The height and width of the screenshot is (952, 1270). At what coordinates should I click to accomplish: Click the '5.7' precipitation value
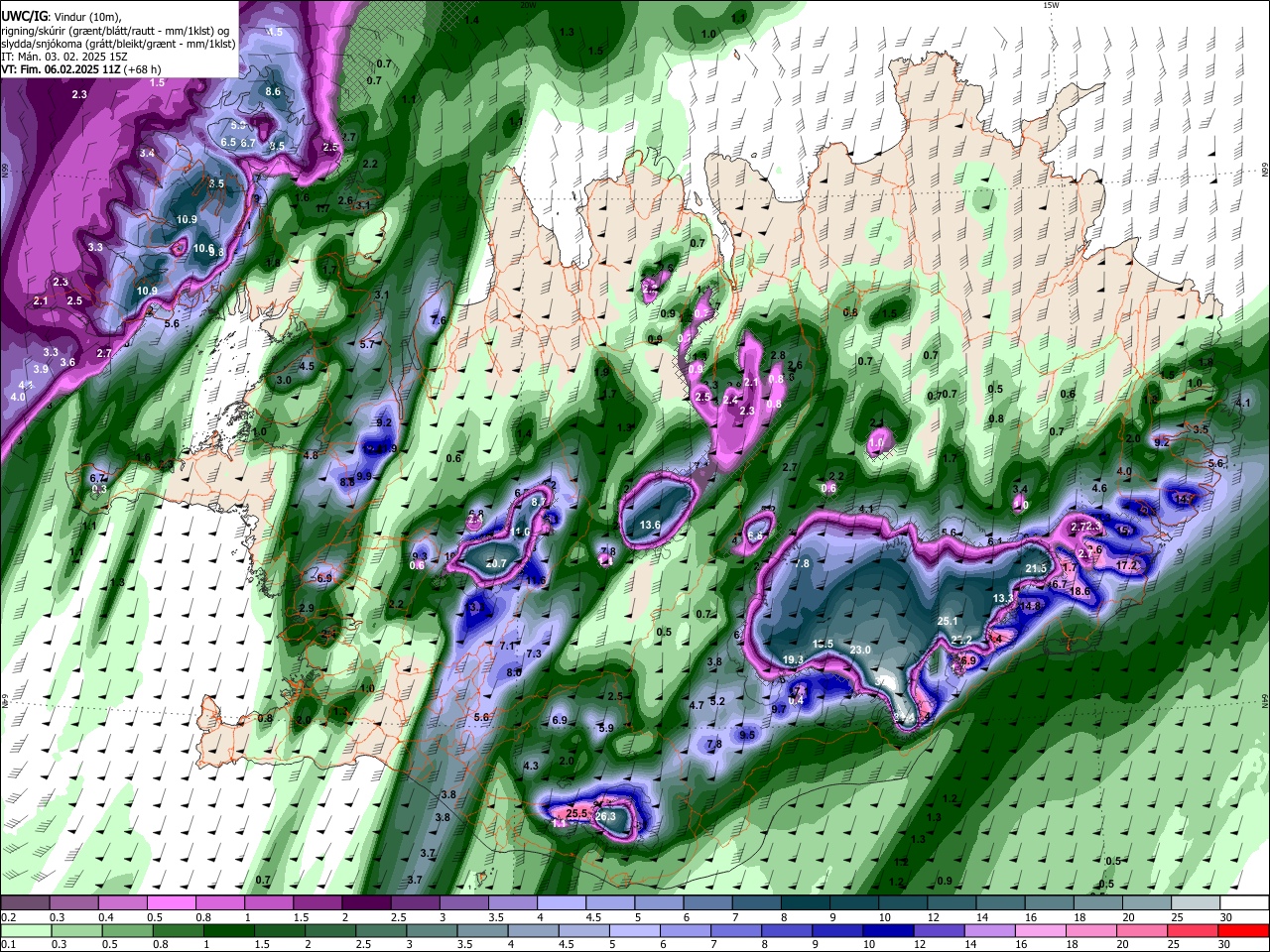pyautogui.click(x=368, y=344)
